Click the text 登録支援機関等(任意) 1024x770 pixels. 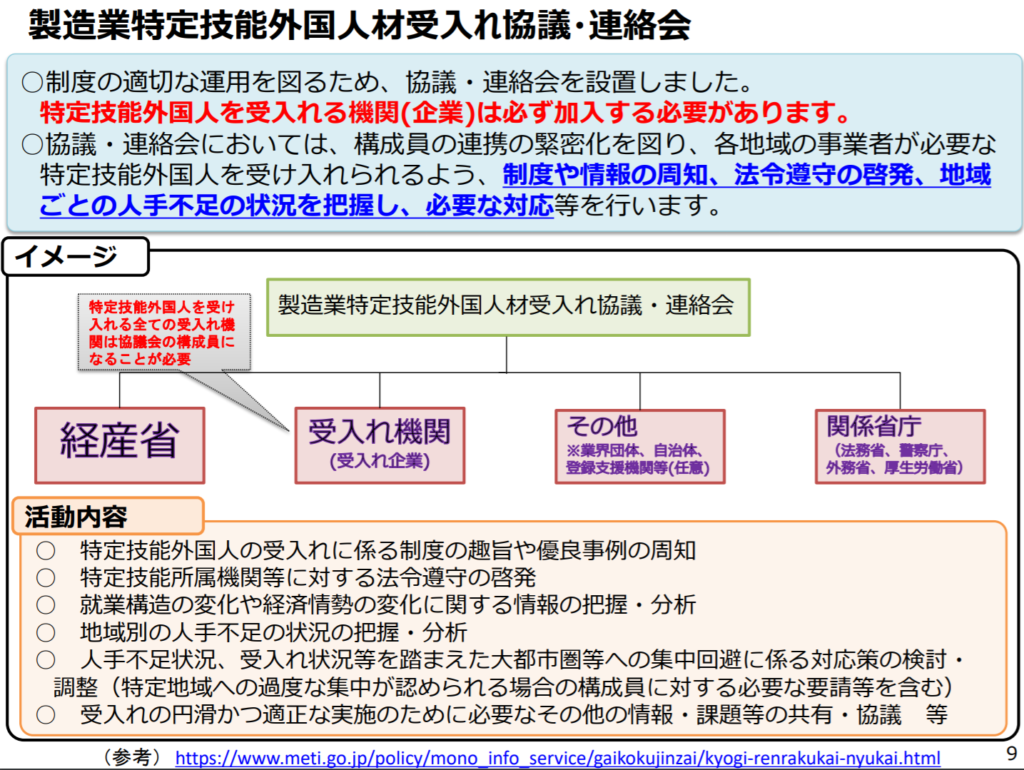click(637, 468)
